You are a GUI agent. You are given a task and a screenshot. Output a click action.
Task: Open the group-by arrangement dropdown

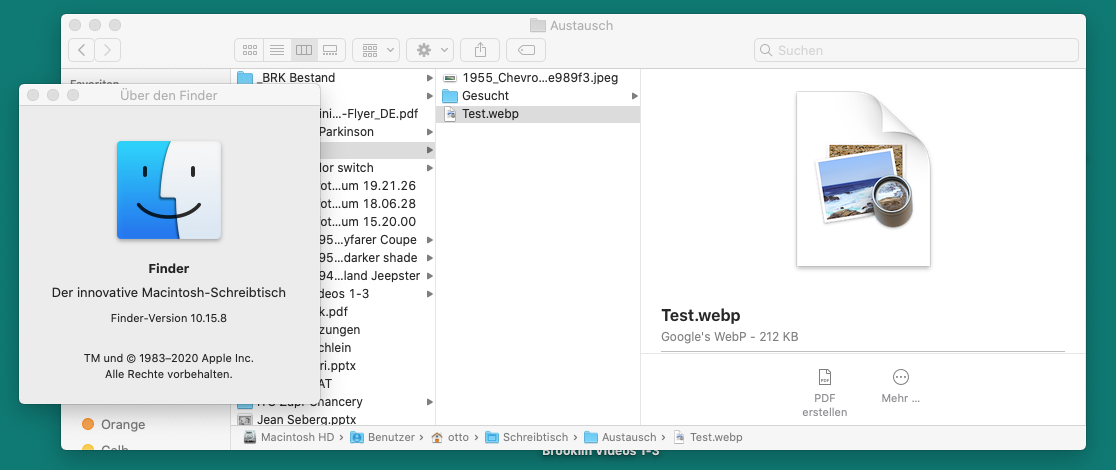coord(376,49)
